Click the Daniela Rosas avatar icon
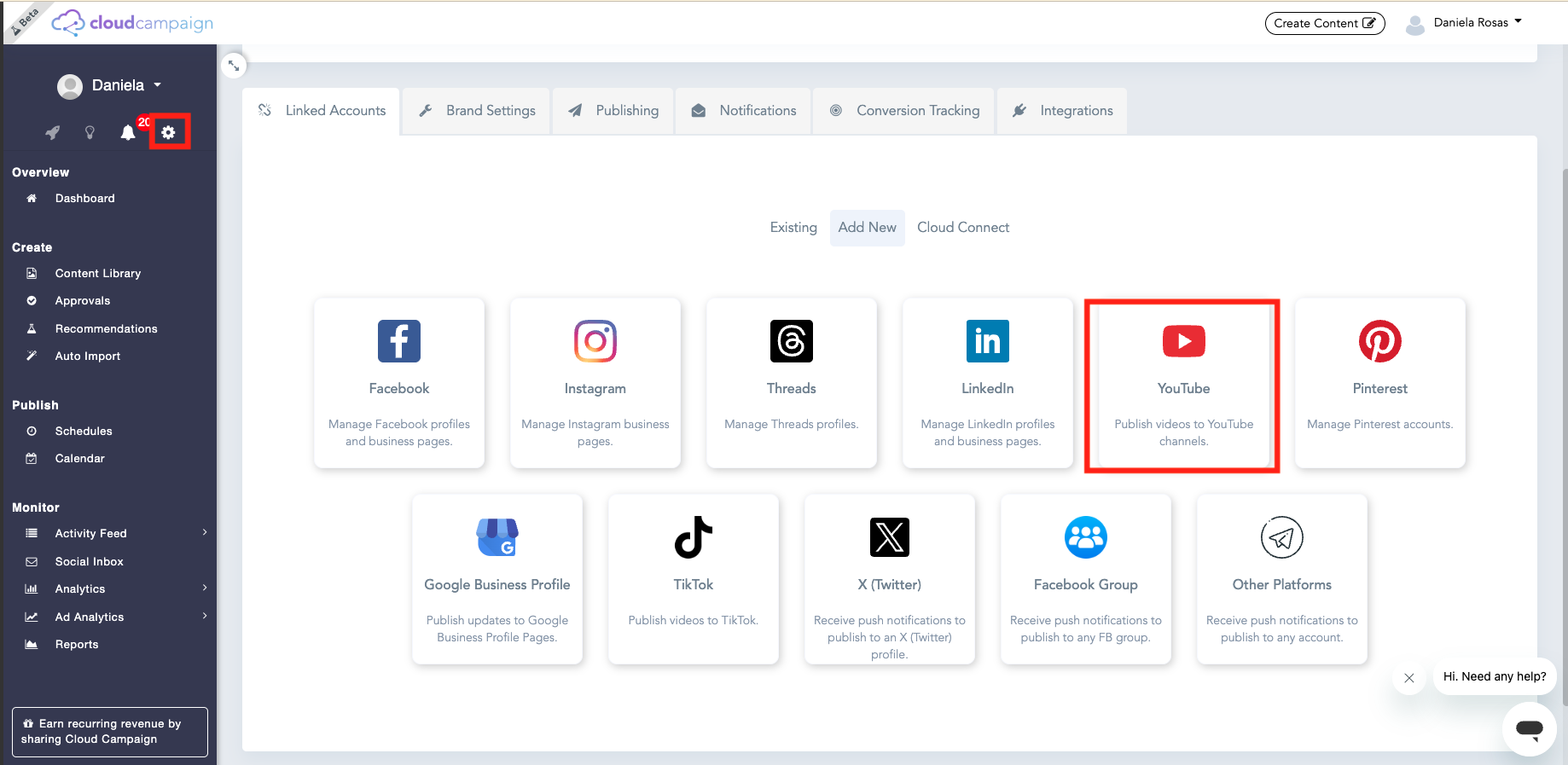The width and height of the screenshot is (1568, 765). click(x=1415, y=25)
